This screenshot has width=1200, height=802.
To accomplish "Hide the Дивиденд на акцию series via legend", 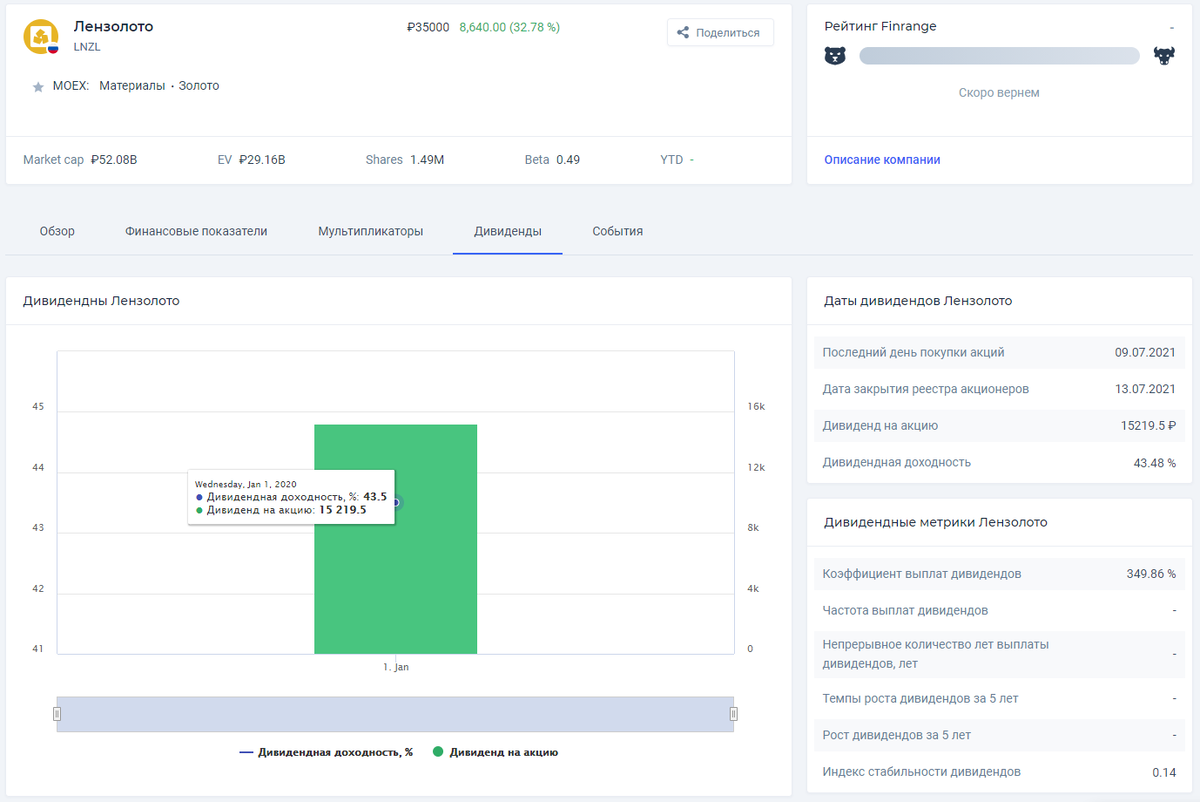I will (510, 751).
